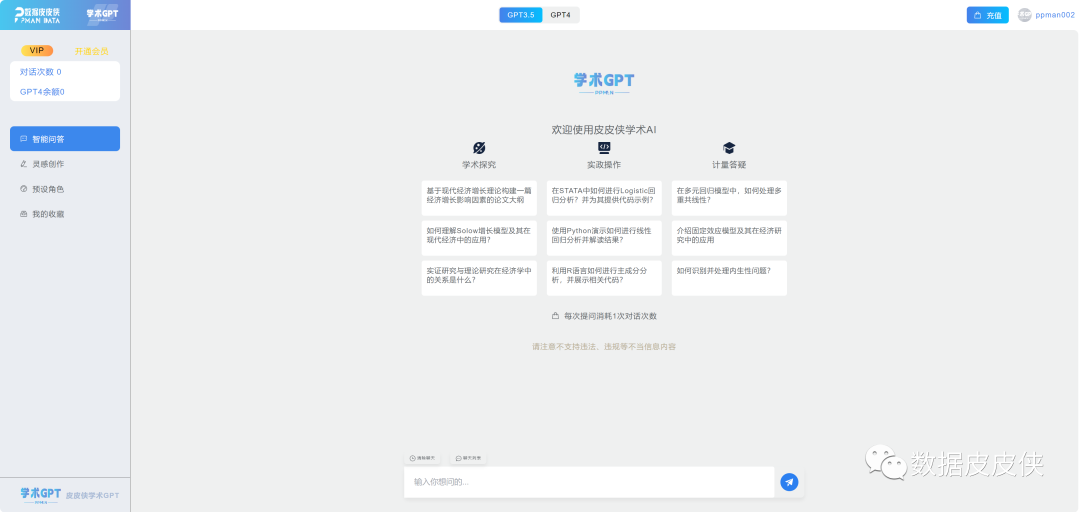Screen dimensions: 1080x512
Task: Click the 开通会员 membership link
Action: pyautogui.click(x=92, y=51)
